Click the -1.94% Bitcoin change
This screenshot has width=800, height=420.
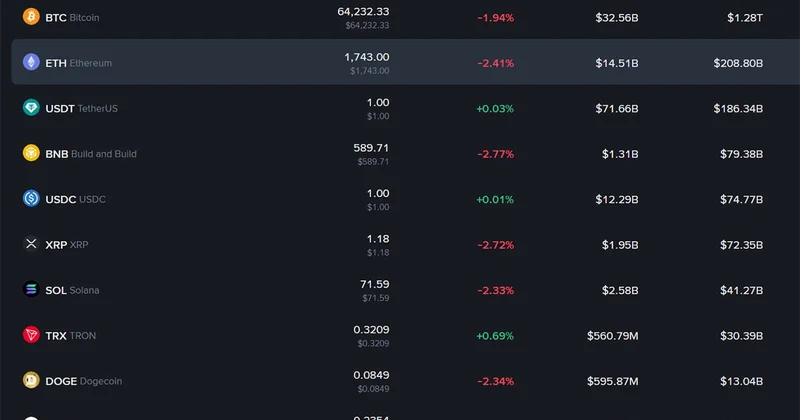tap(495, 18)
